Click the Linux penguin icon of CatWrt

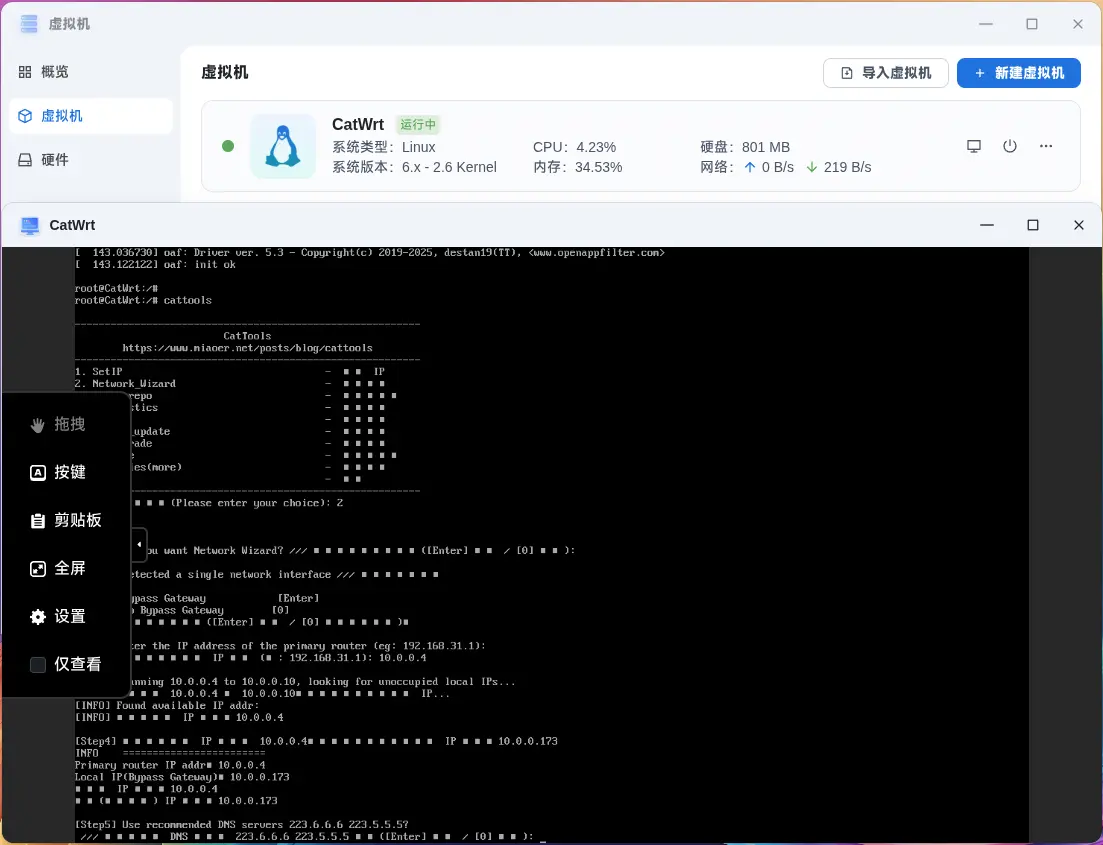click(283, 146)
